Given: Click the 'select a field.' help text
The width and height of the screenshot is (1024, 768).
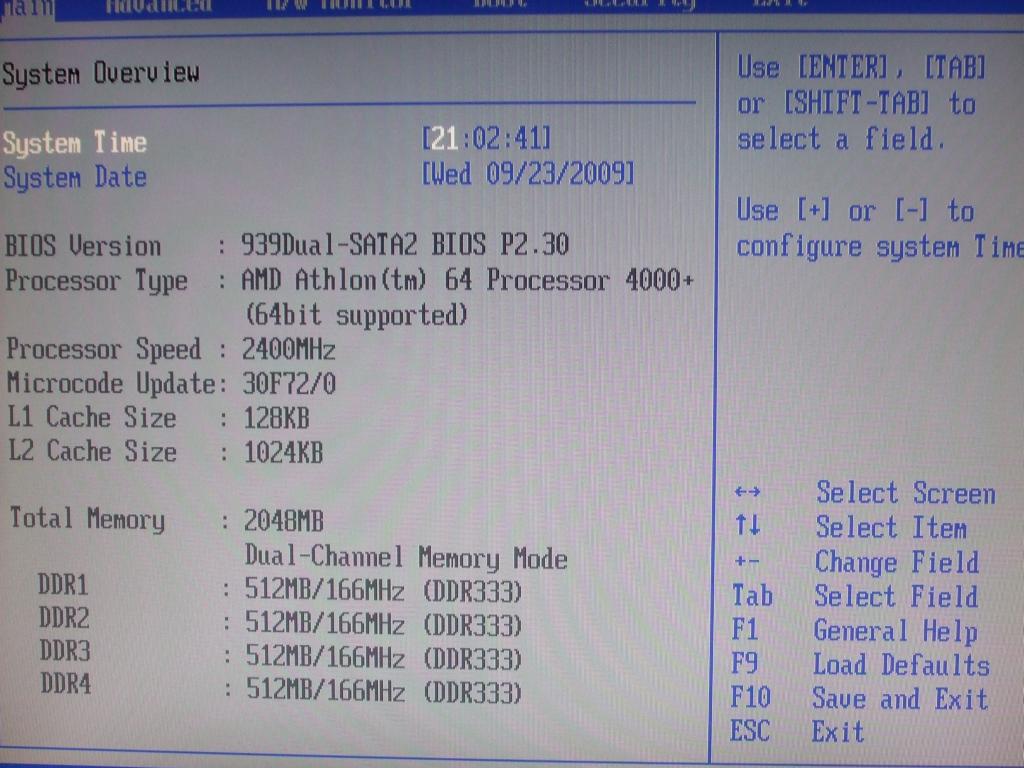Looking at the screenshot, I should [x=841, y=139].
